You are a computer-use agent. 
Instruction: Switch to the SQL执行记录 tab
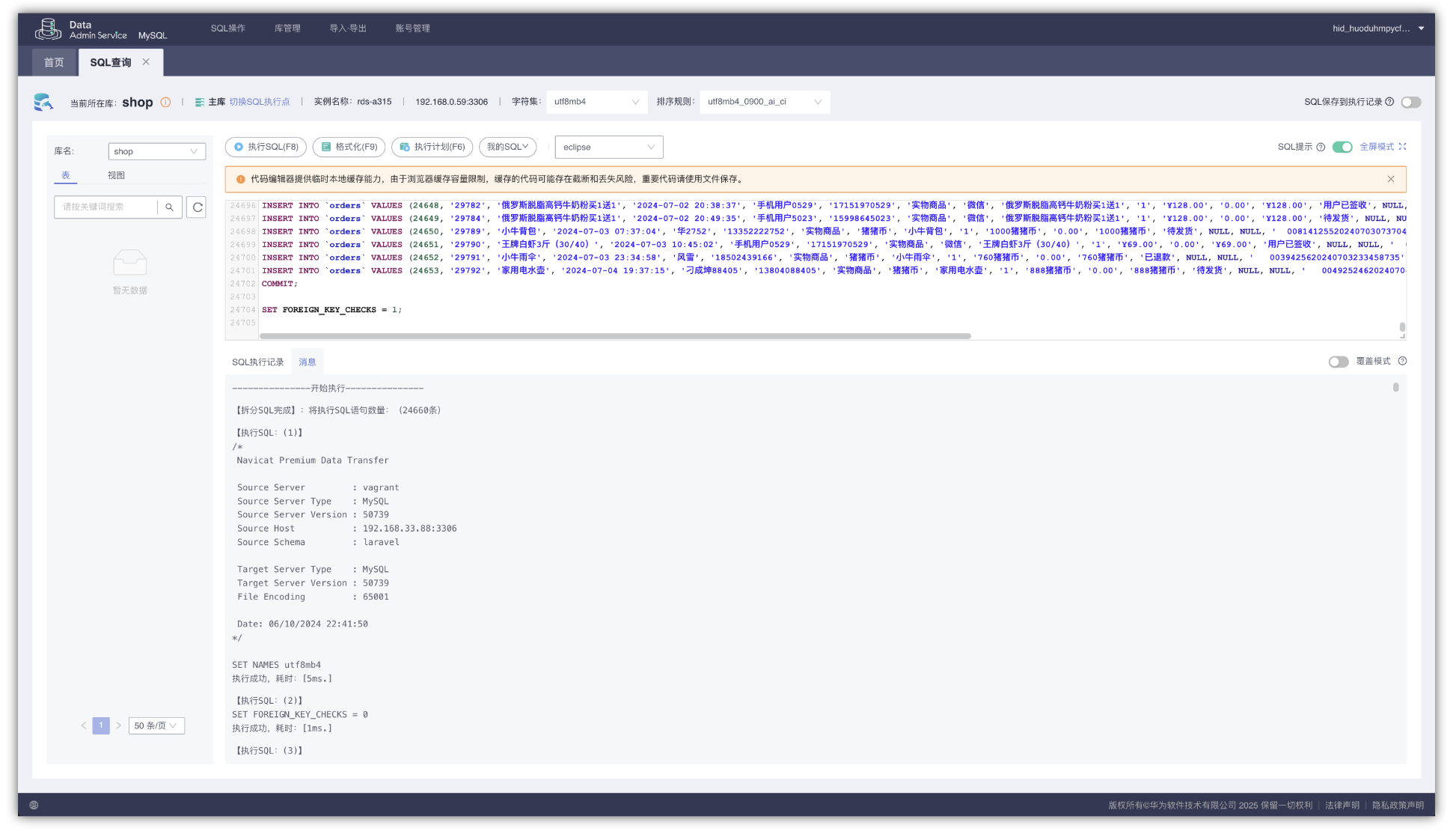[257, 362]
